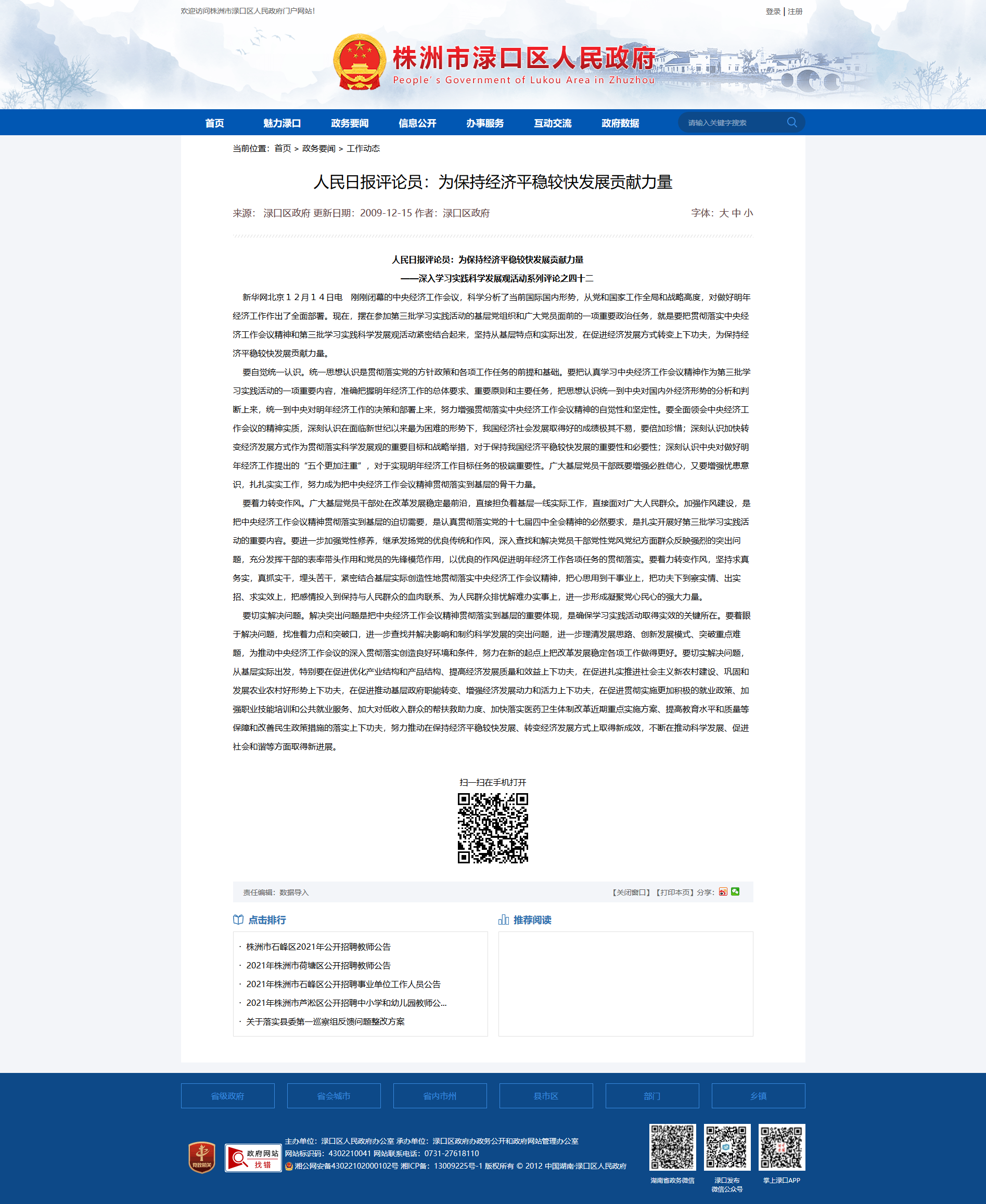Set font size to 小
This screenshot has height=1204, width=986.
[748, 213]
